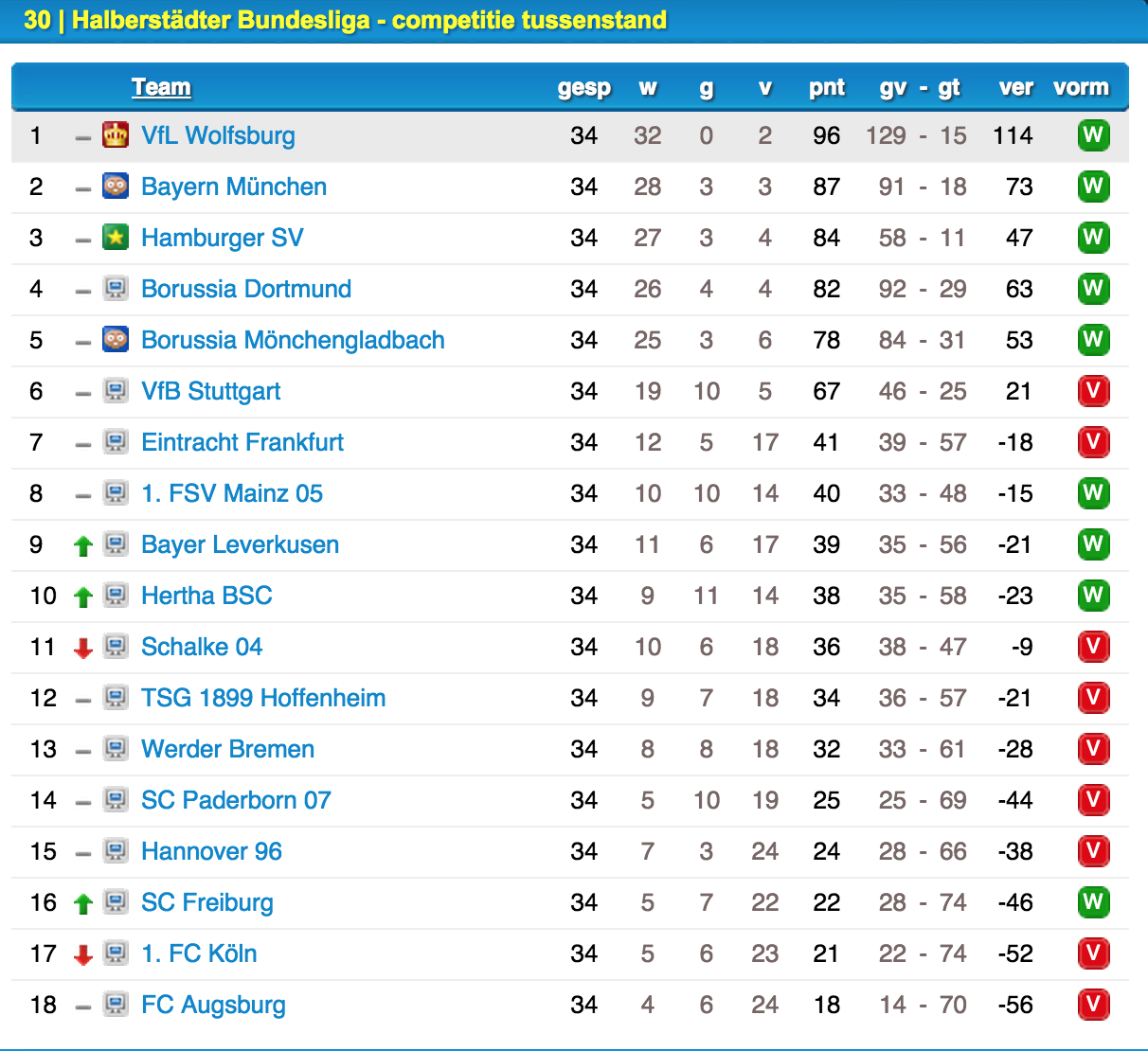Click the owl avatar icon next to Bayern München
This screenshot has width=1148, height=1051.
116,187
